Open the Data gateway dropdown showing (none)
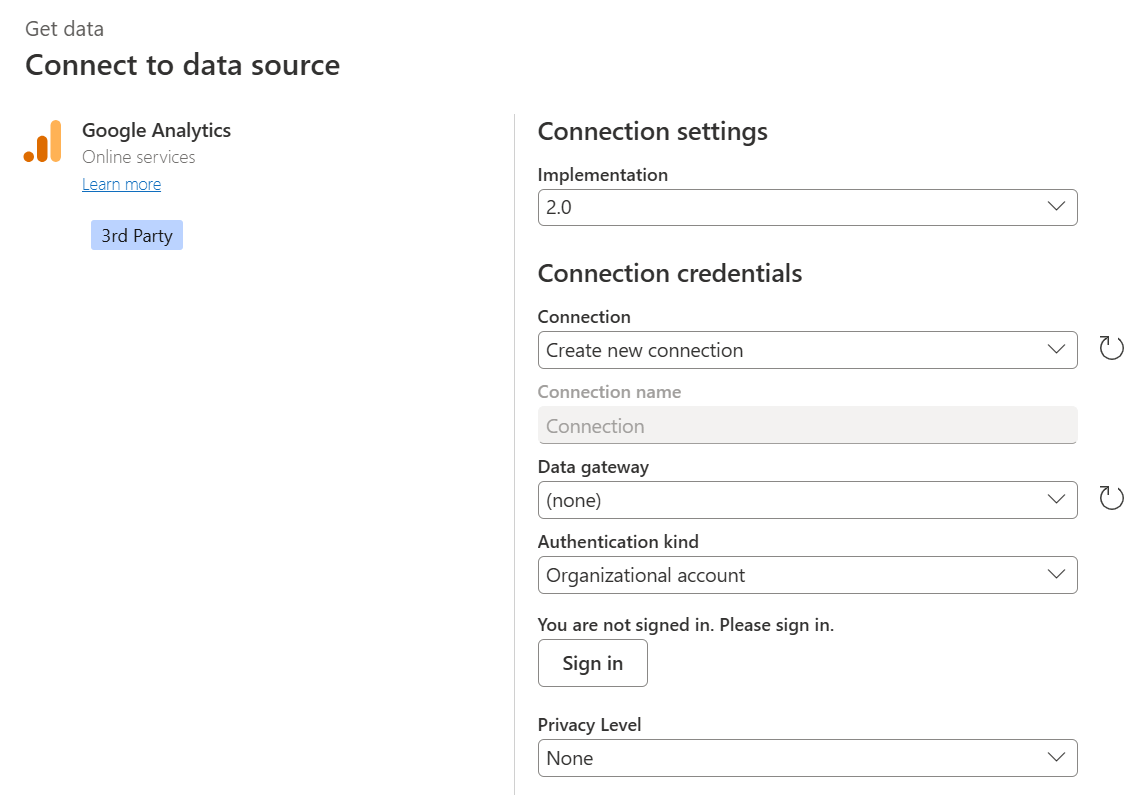This screenshot has width=1140, height=795. (x=807, y=499)
